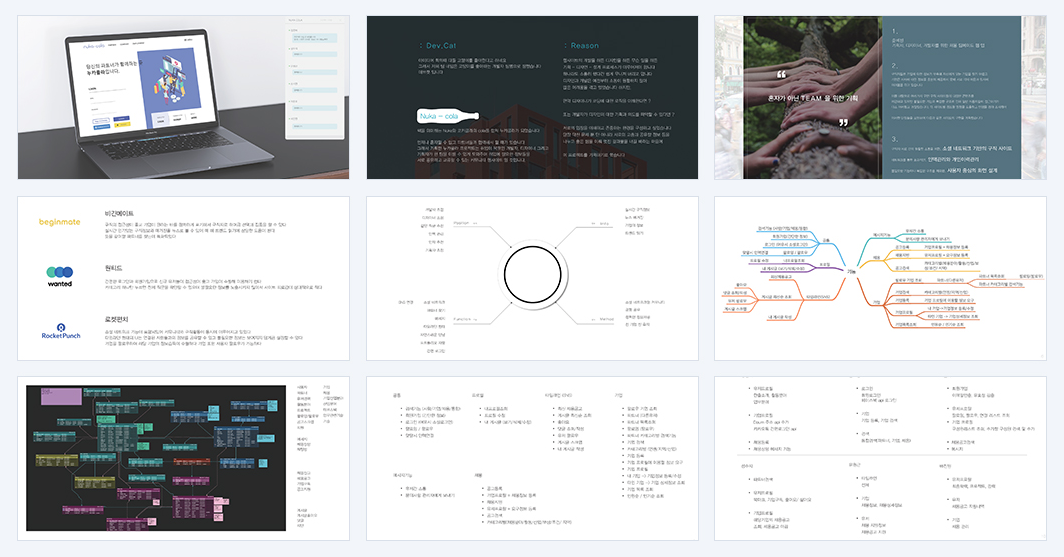
Task: Click the Nuka-cola bottle label
Action: tap(448, 116)
